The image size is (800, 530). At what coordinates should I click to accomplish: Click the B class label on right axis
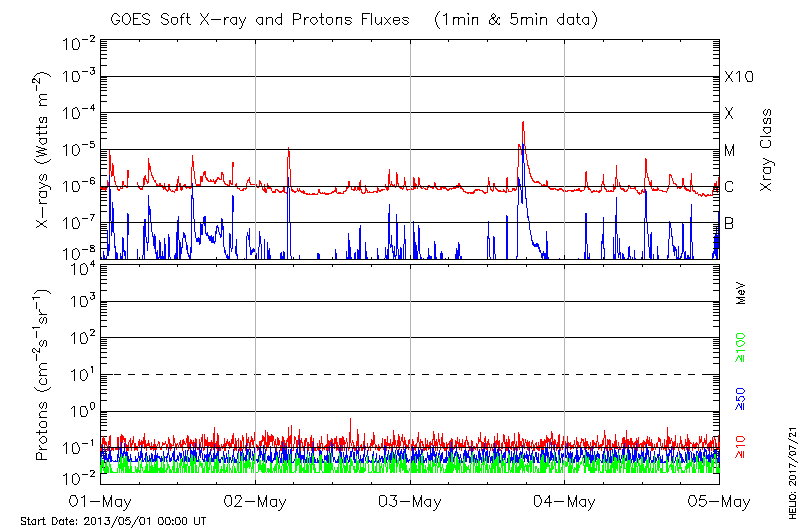(729, 223)
